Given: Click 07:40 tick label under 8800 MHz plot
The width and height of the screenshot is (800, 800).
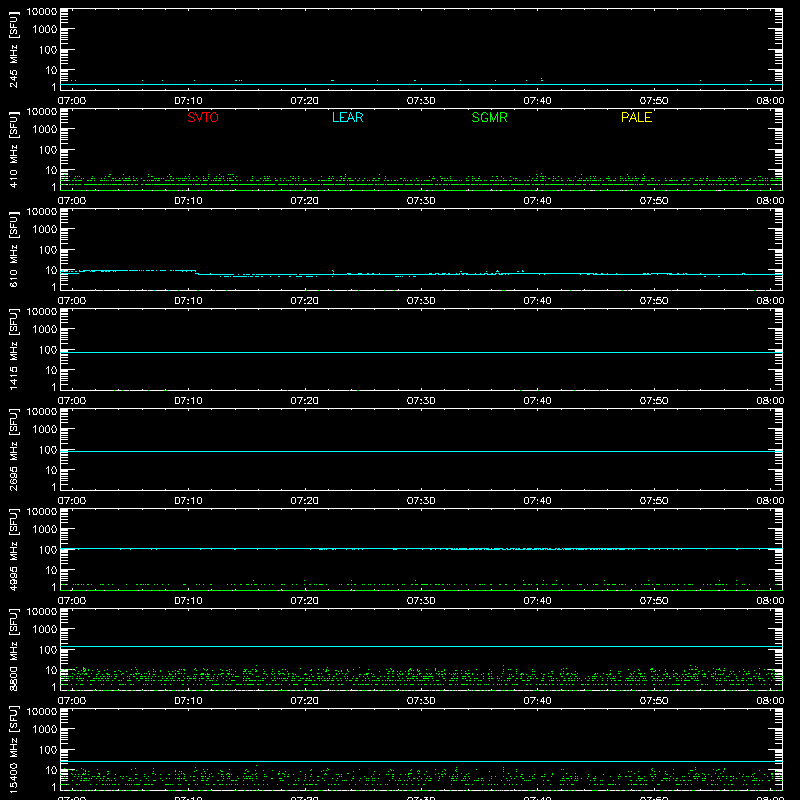Looking at the screenshot, I should click(537, 701).
